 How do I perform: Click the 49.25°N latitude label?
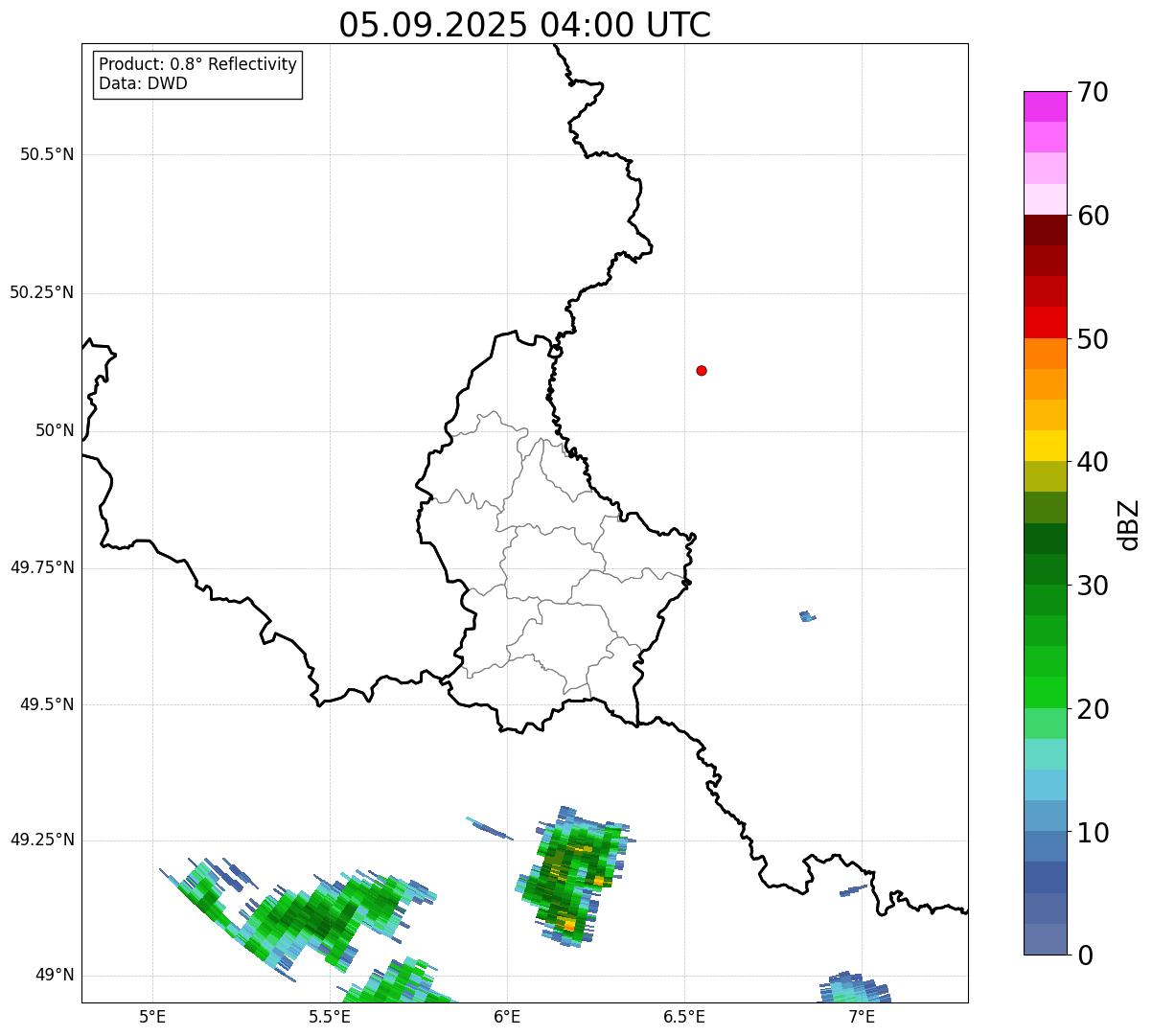pos(42,840)
